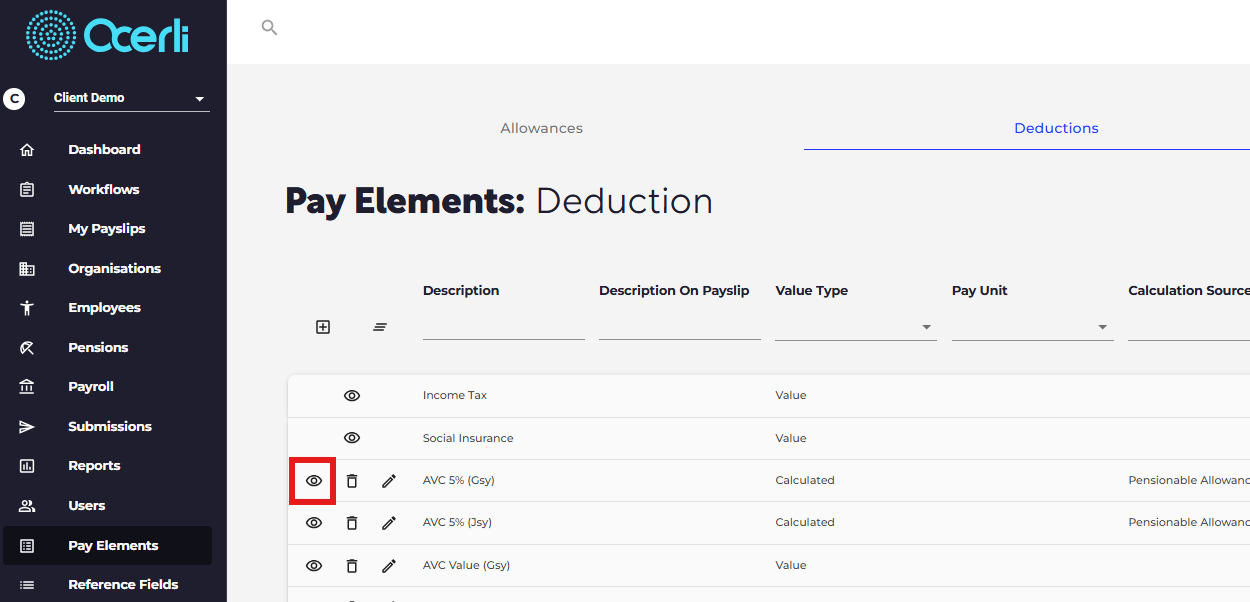Click the Income Tax description cell
The width and height of the screenshot is (1250, 602).
[x=455, y=396]
